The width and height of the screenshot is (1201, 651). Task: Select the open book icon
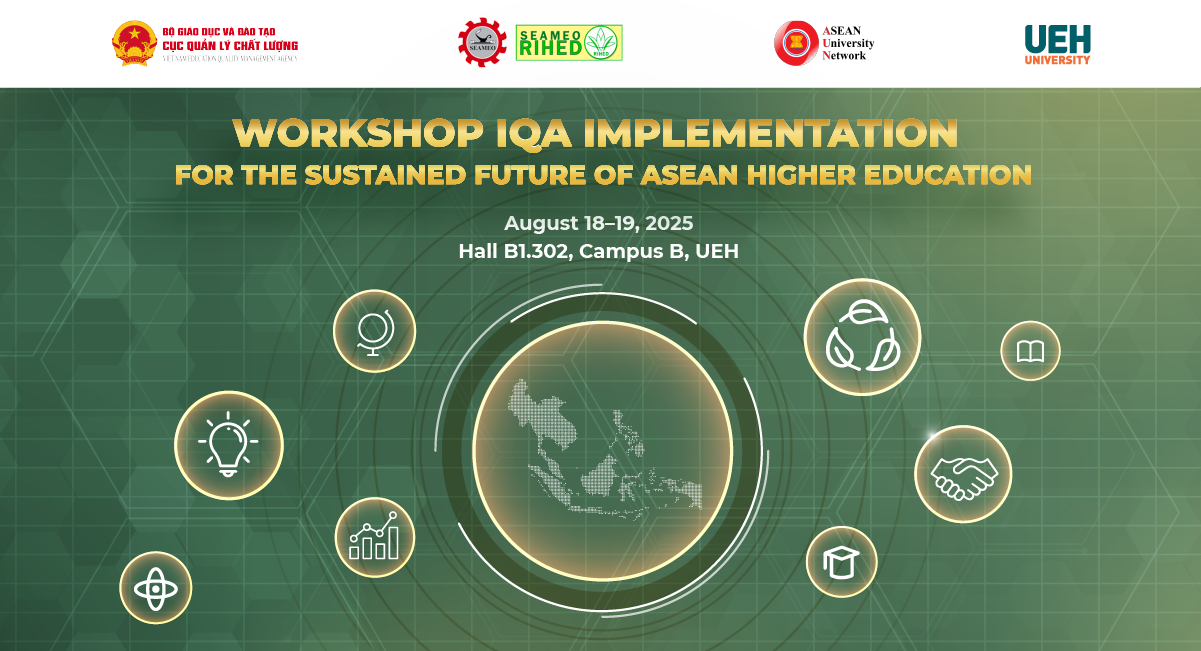click(1030, 351)
